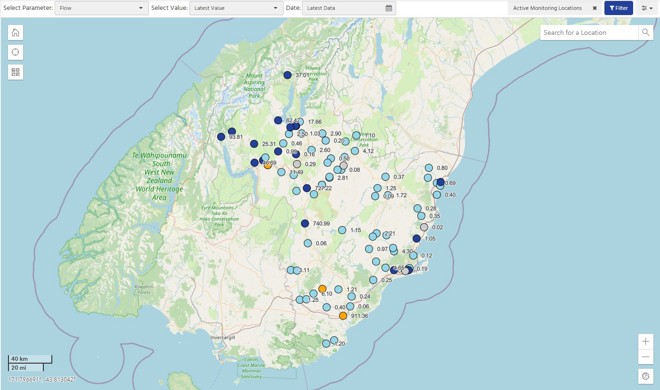Click the Active Monitoring Locations tag
The height and width of the screenshot is (390, 660).
pyautogui.click(x=547, y=8)
